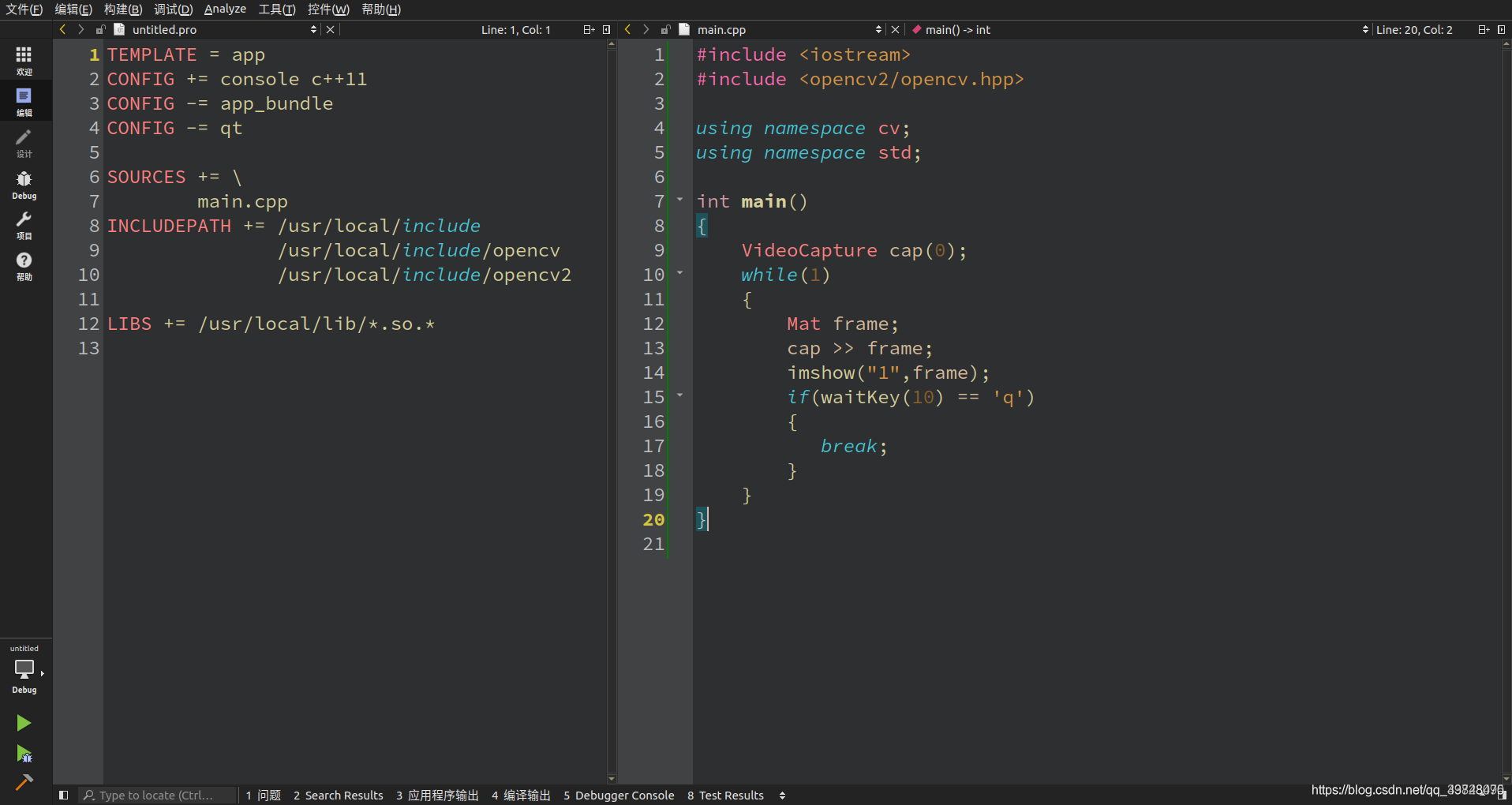Run the project with the green play button
1512x805 pixels.
(24, 723)
